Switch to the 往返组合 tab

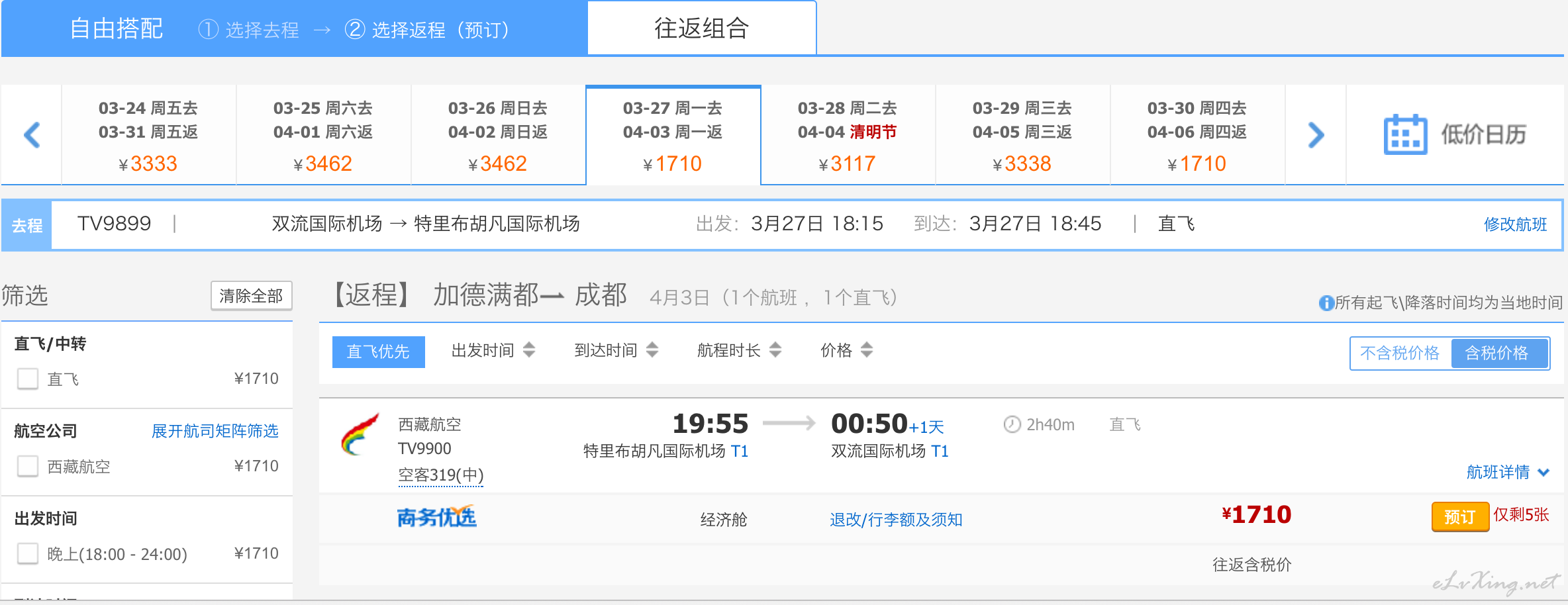pyautogui.click(x=701, y=28)
